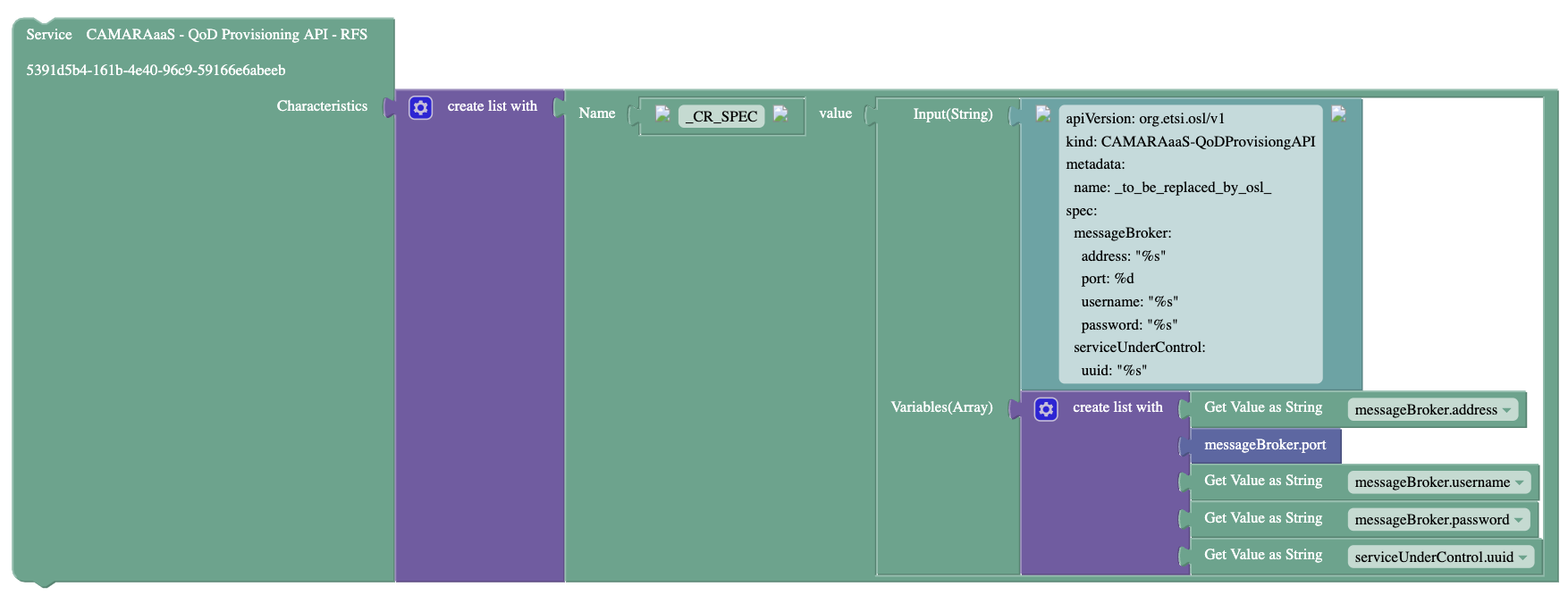This screenshot has height=595, width=1568.
Task: Click closing quote icon after _CR_SPEC
Action: (780, 113)
